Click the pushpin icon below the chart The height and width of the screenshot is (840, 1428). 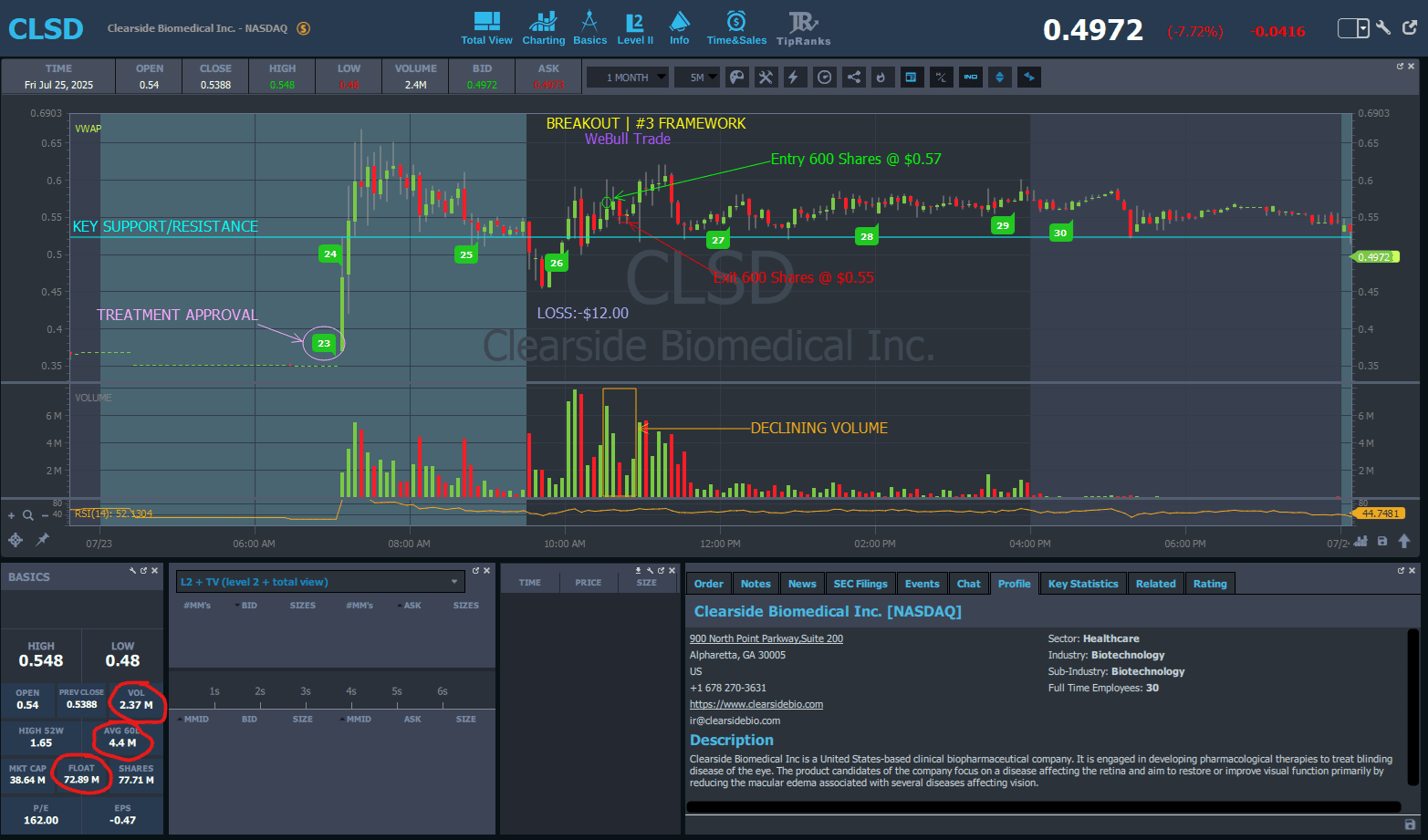tap(42, 540)
